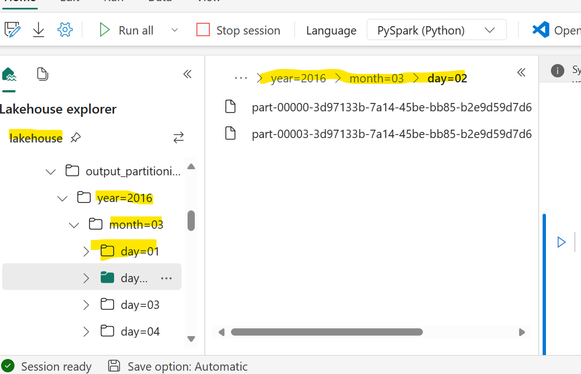Click the horizontal scrollbar left arrow
Viewport: 581px width, 374px height.
[x=221, y=332]
